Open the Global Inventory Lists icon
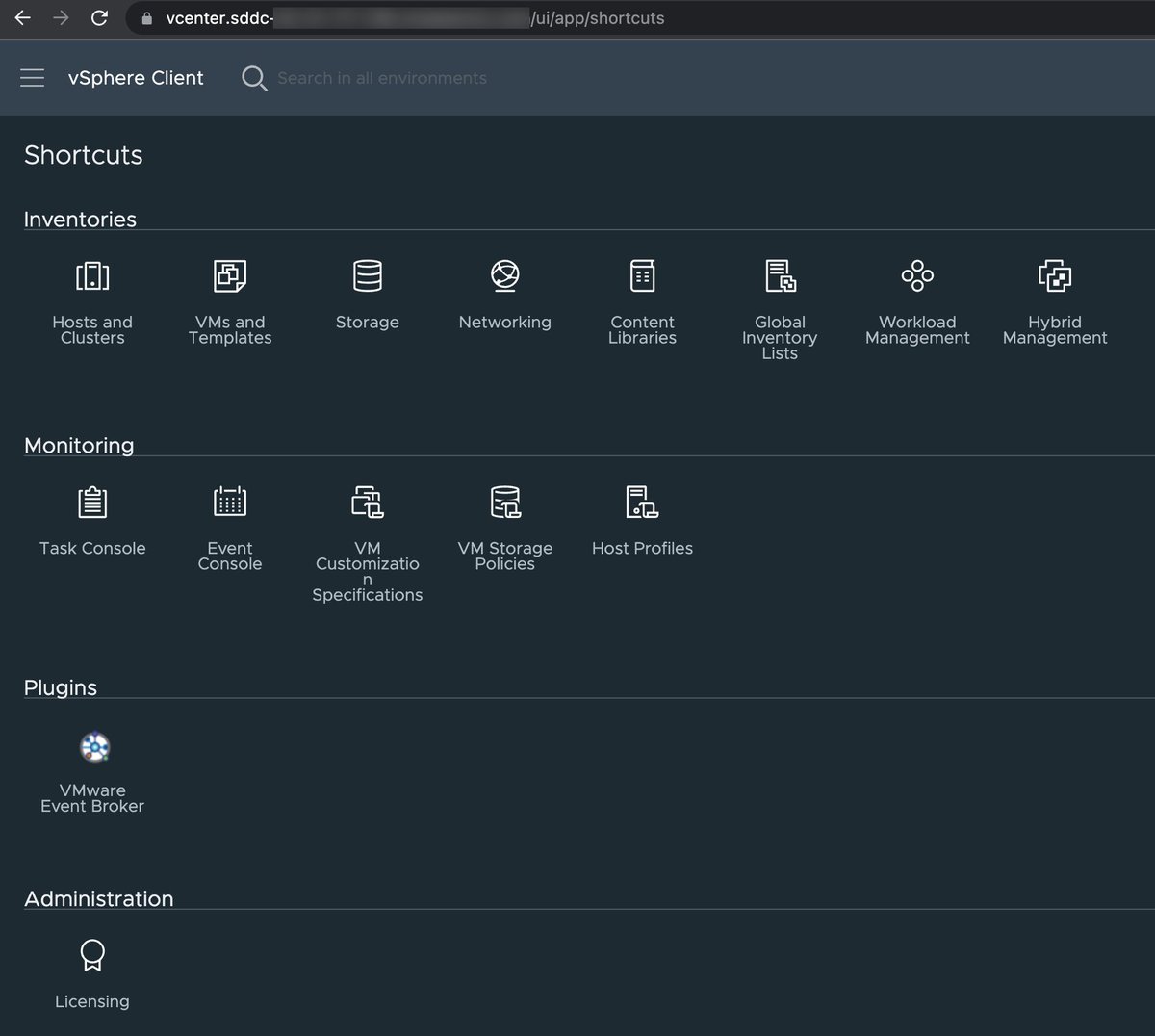The image size is (1155, 1036). [780, 276]
